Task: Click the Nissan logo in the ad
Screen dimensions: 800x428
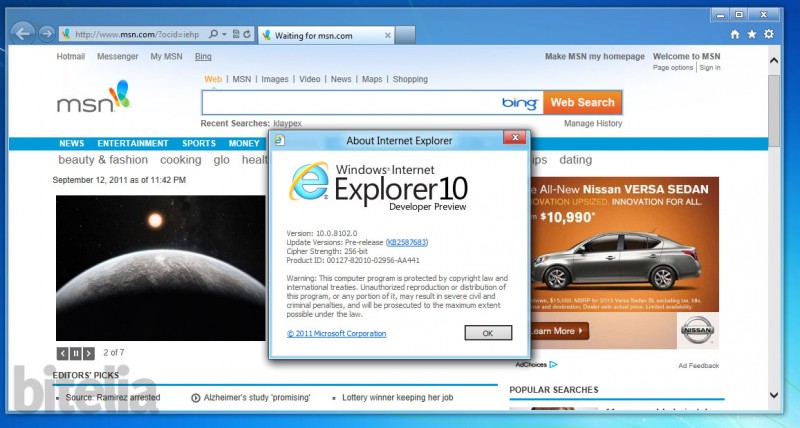Action: point(697,331)
